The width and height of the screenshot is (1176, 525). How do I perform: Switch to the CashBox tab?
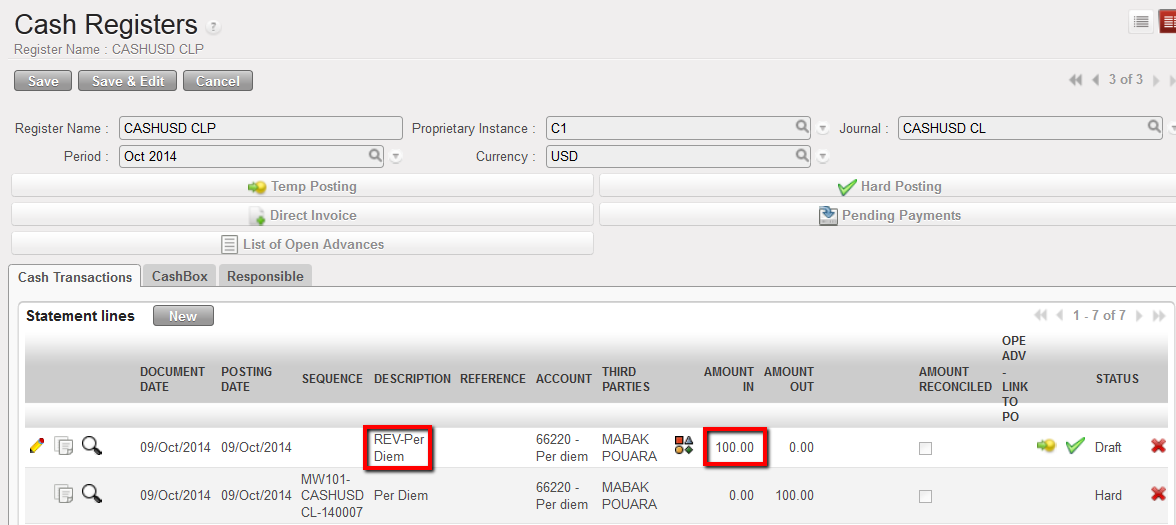(180, 276)
